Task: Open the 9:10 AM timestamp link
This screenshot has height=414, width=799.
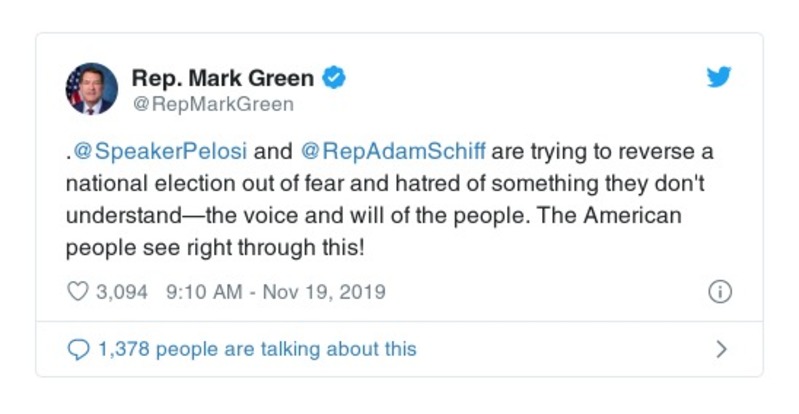Action: coord(201,292)
